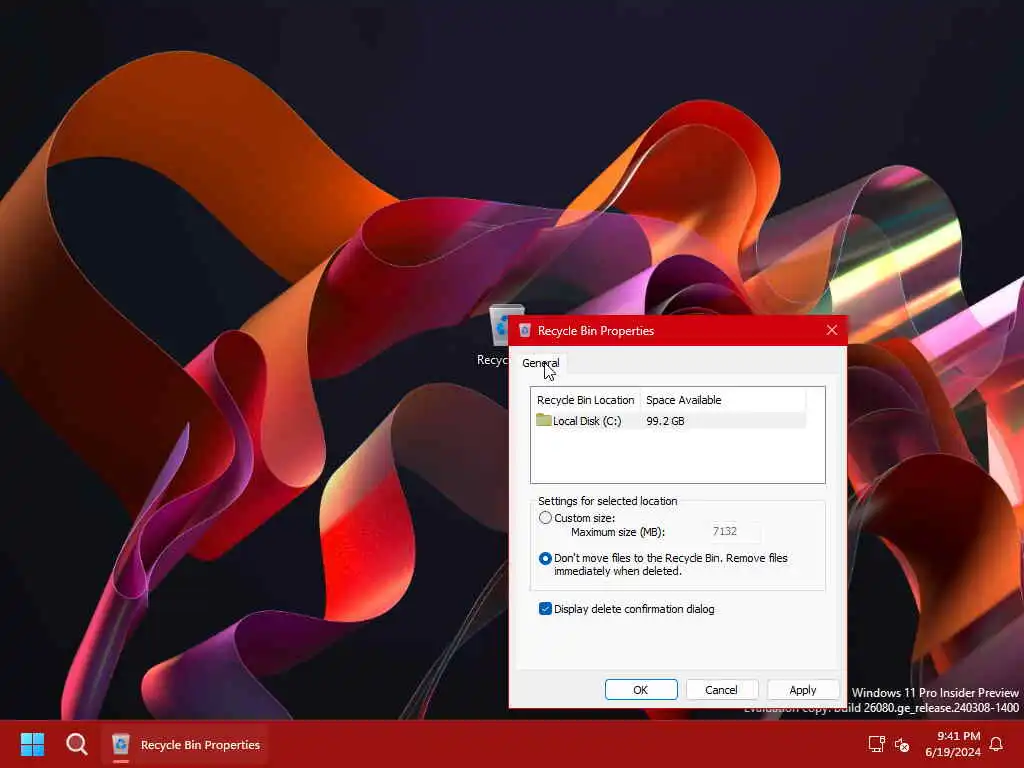Switch to the General tab
This screenshot has height=768, width=1024.
click(x=540, y=362)
